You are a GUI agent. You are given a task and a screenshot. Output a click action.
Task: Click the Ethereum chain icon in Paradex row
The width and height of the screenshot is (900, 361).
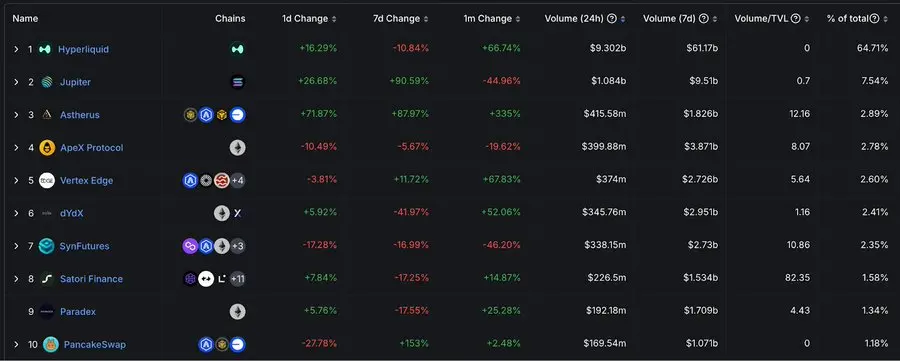tap(238, 312)
